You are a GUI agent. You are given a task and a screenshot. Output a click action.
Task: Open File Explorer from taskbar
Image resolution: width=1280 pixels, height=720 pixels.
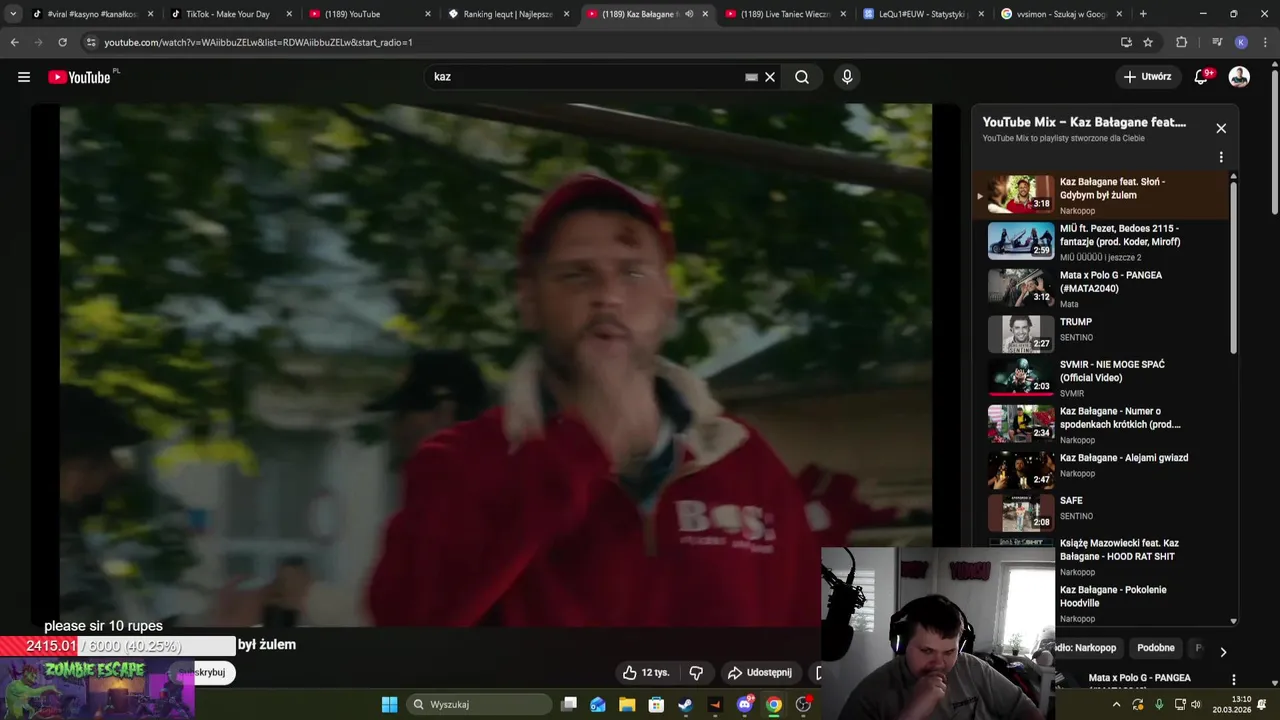pos(627,704)
